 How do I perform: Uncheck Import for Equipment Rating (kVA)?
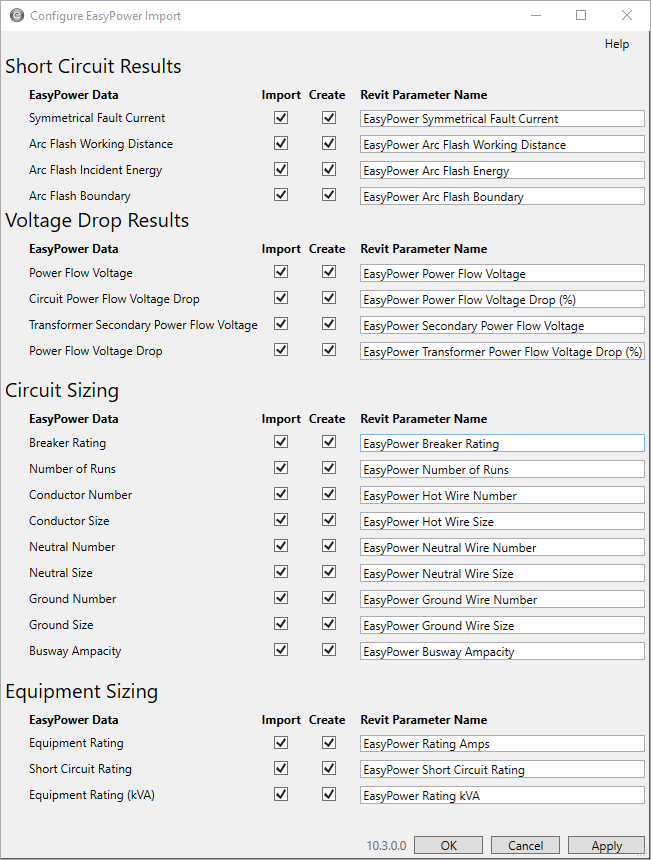coord(281,794)
